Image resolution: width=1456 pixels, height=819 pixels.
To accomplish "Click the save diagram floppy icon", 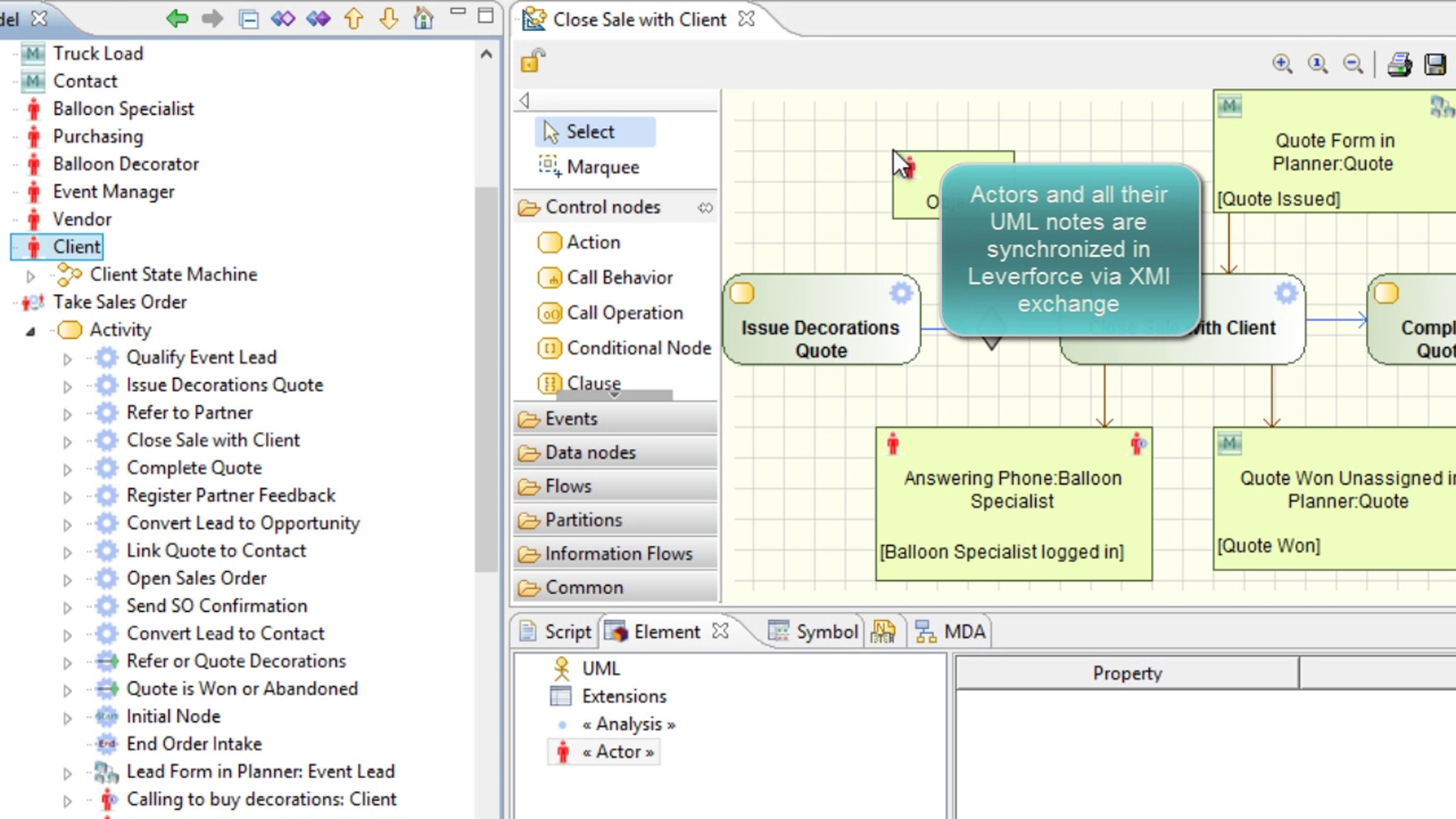I will pyautogui.click(x=1436, y=64).
